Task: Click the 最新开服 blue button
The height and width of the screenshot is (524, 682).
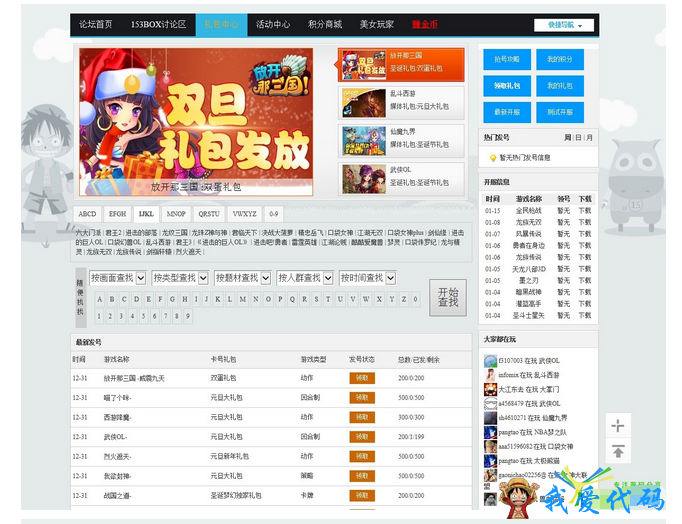Action: (507, 112)
